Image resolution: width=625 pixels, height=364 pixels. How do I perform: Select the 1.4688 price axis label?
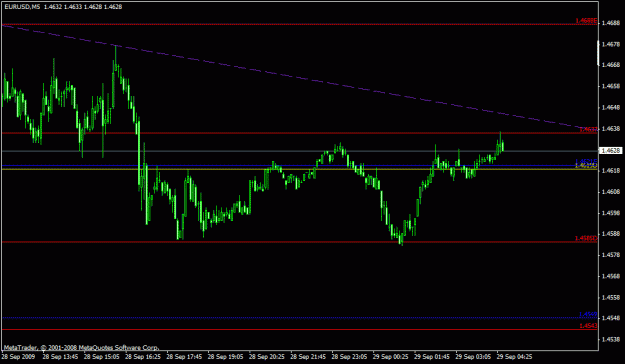point(611,23)
